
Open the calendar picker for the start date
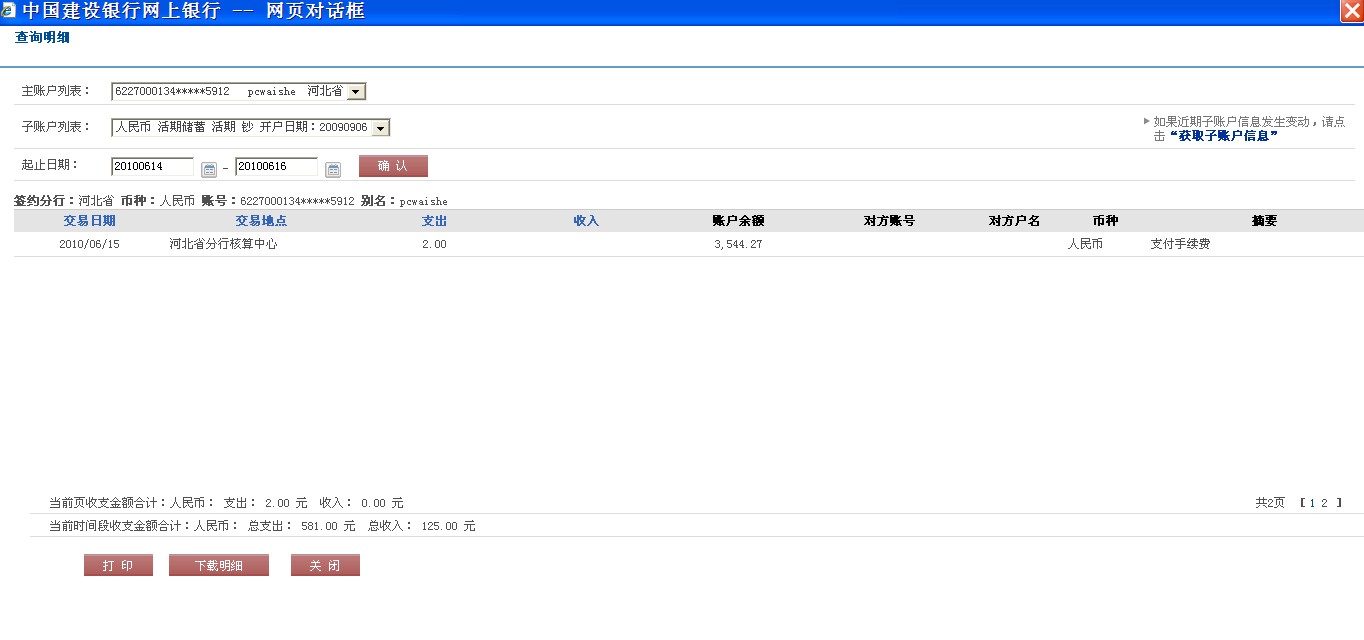coord(209,169)
